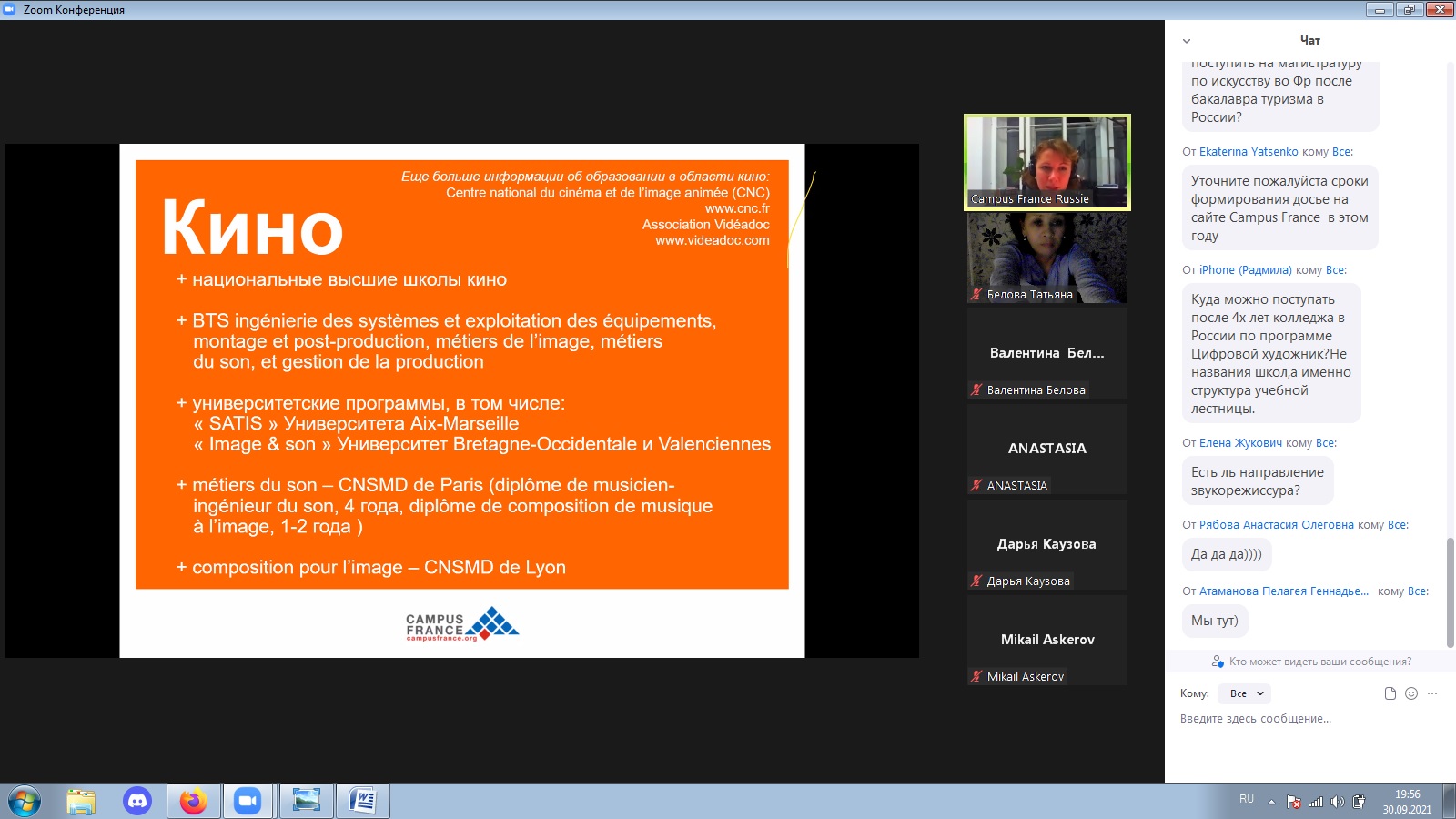Click the network signal tray icon

coord(1316,802)
